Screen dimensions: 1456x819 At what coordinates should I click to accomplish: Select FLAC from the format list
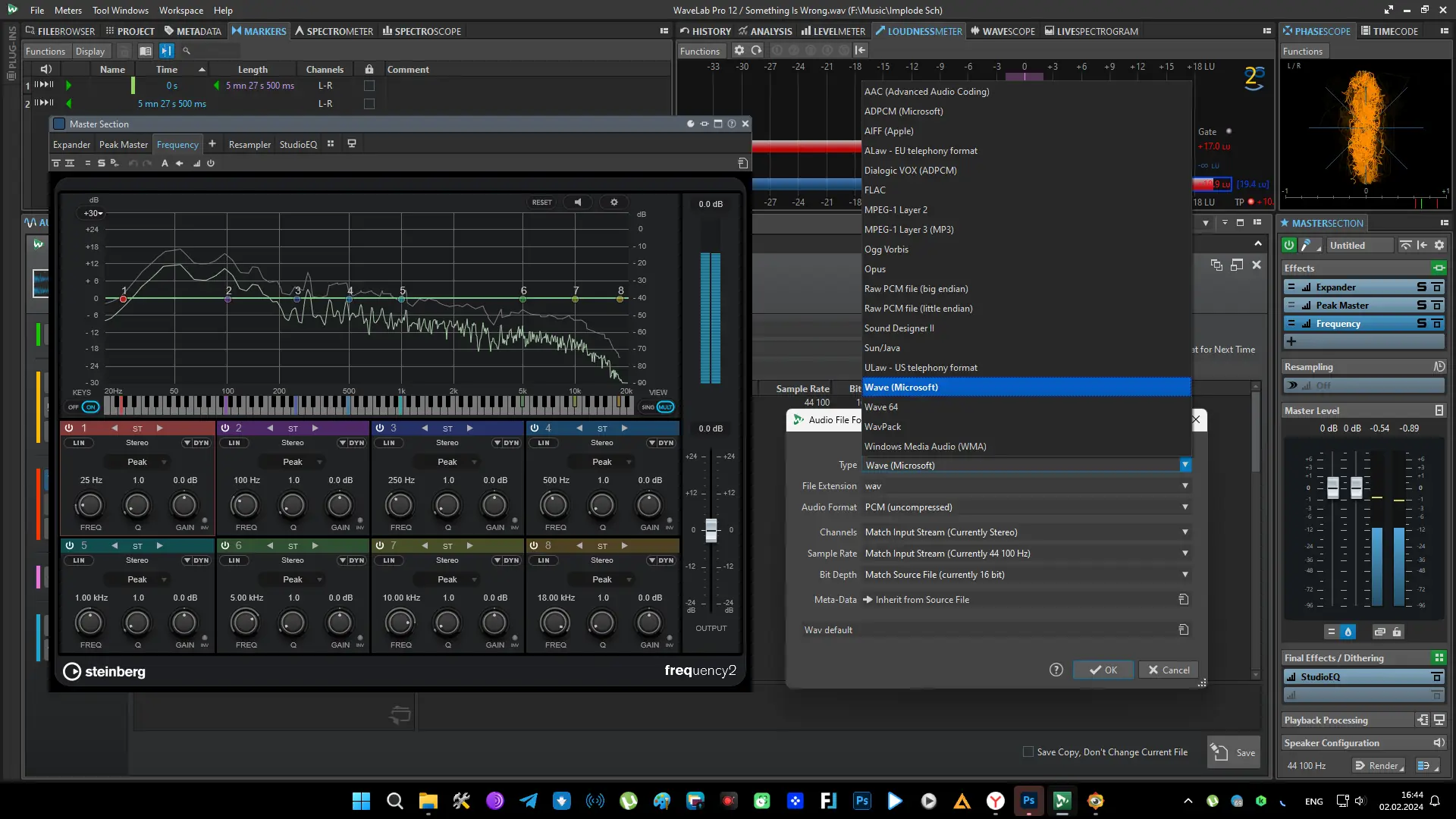click(874, 190)
